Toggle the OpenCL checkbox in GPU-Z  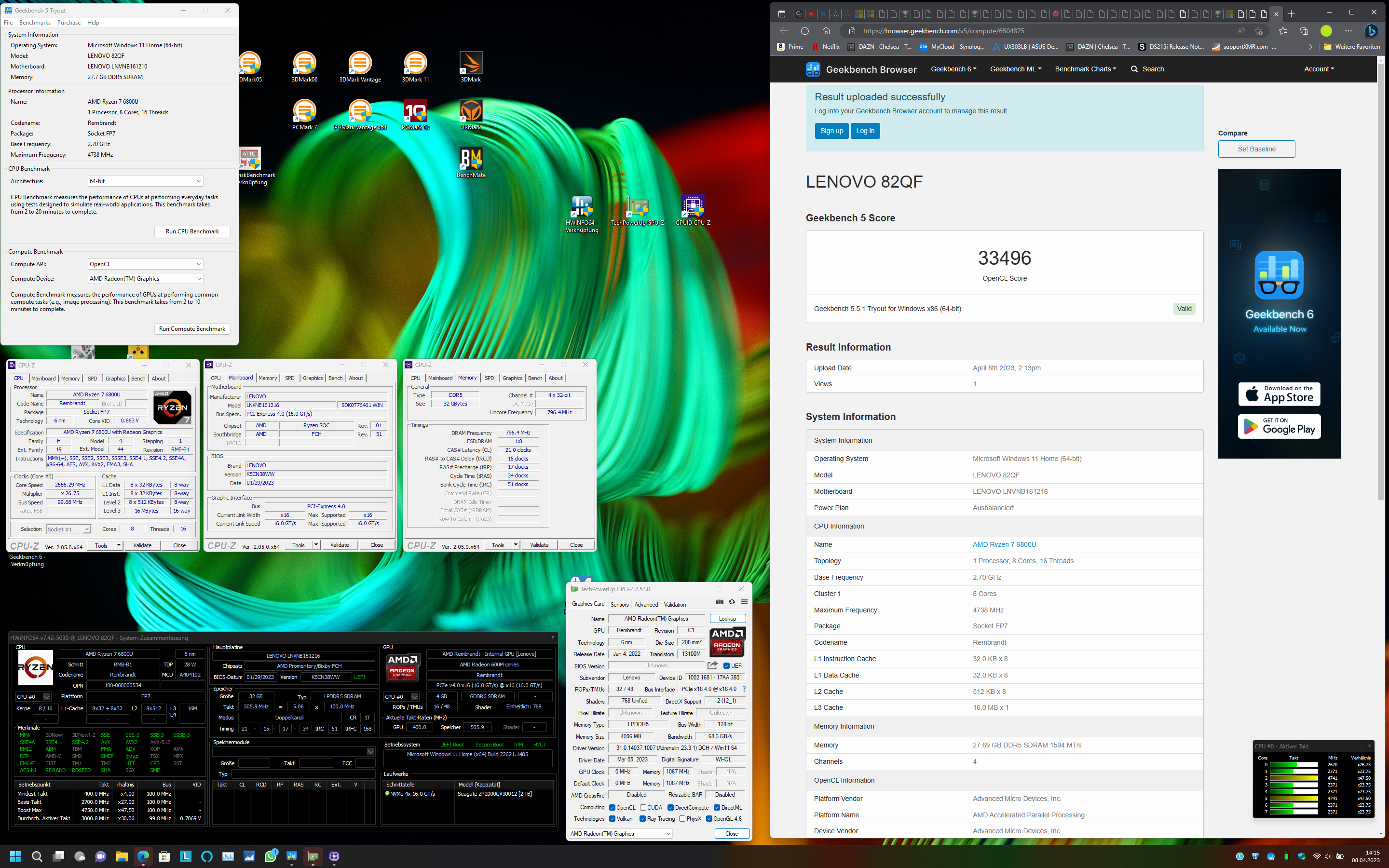612,808
